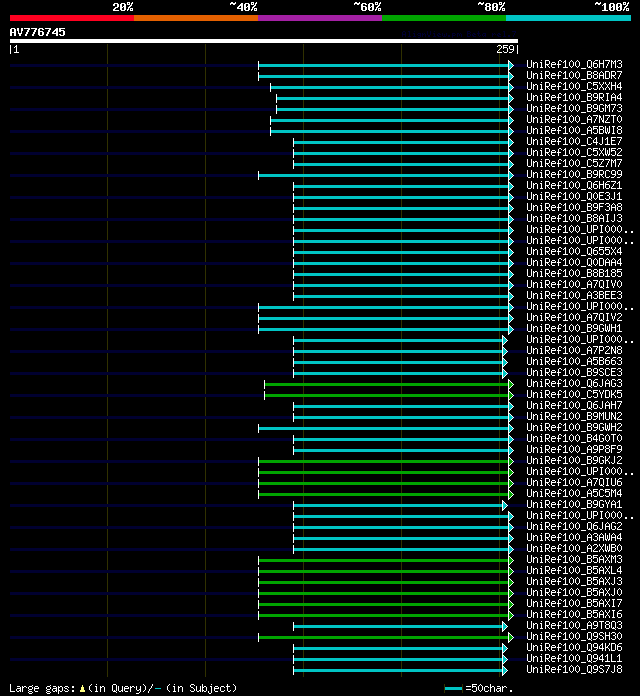Select the UniRef100_A5BWI8 label
Viewport: 640px width, 696px height.
pyautogui.click(x=574, y=130)
